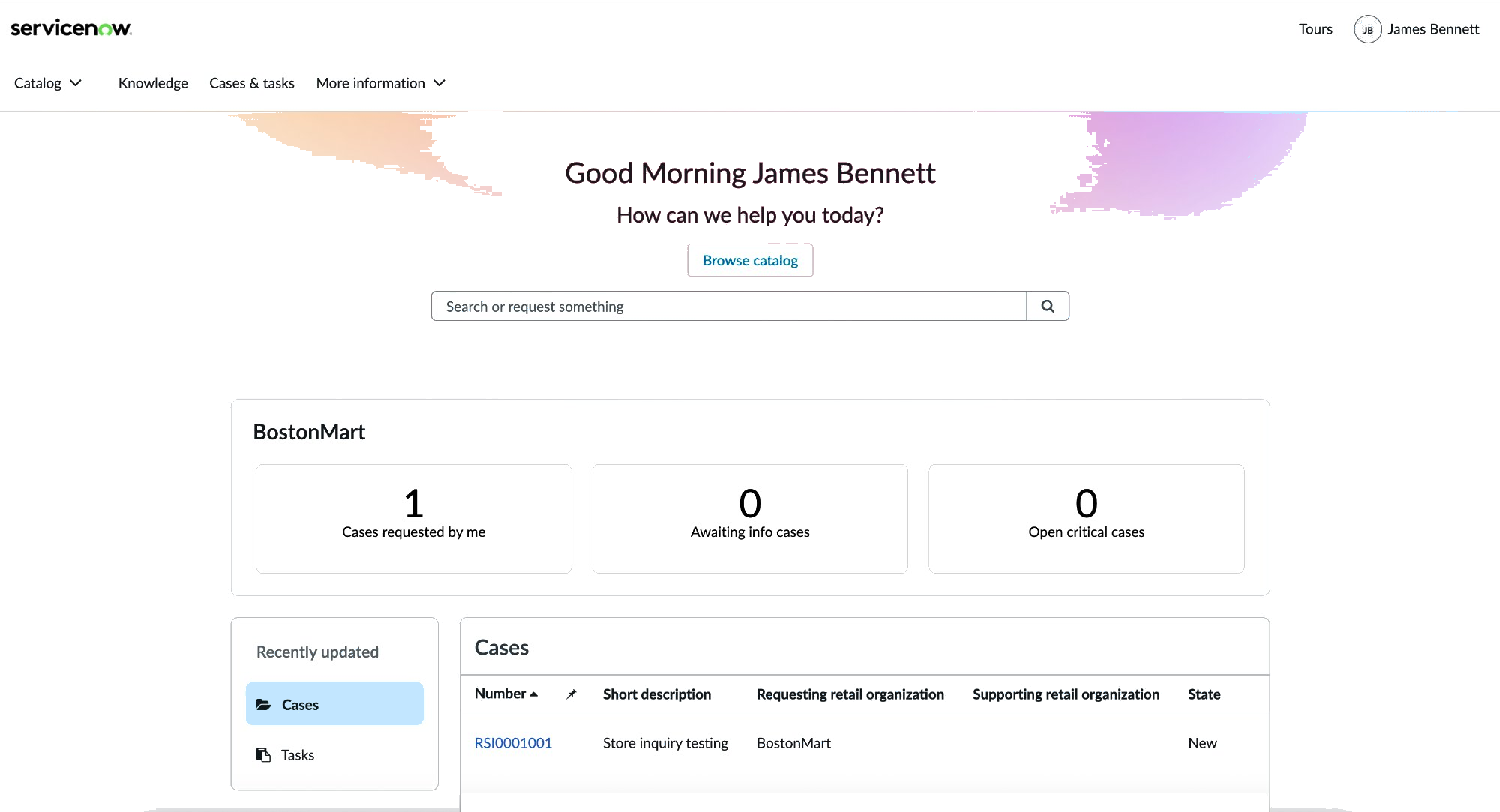Open the Cases requested by me card
Viewport: 1500px width, 812px height.
pyautogui.click(x=414, y=519)
